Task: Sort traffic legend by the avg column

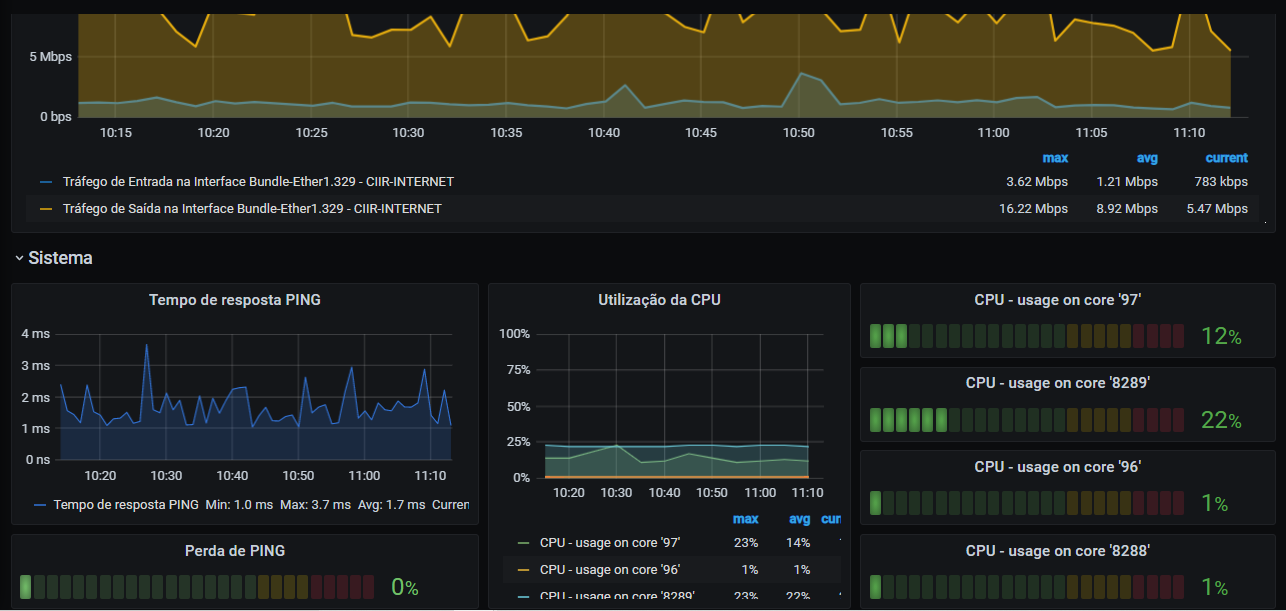Action: [x=1146, y=158]
